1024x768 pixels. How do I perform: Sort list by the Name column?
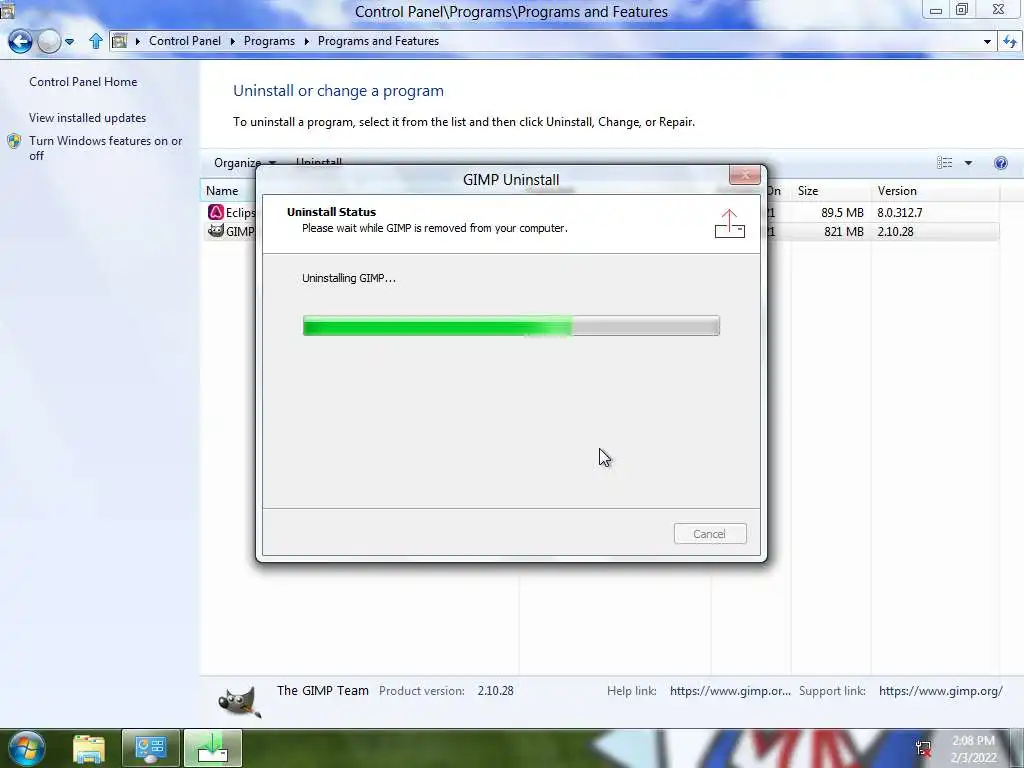(222, 191)
